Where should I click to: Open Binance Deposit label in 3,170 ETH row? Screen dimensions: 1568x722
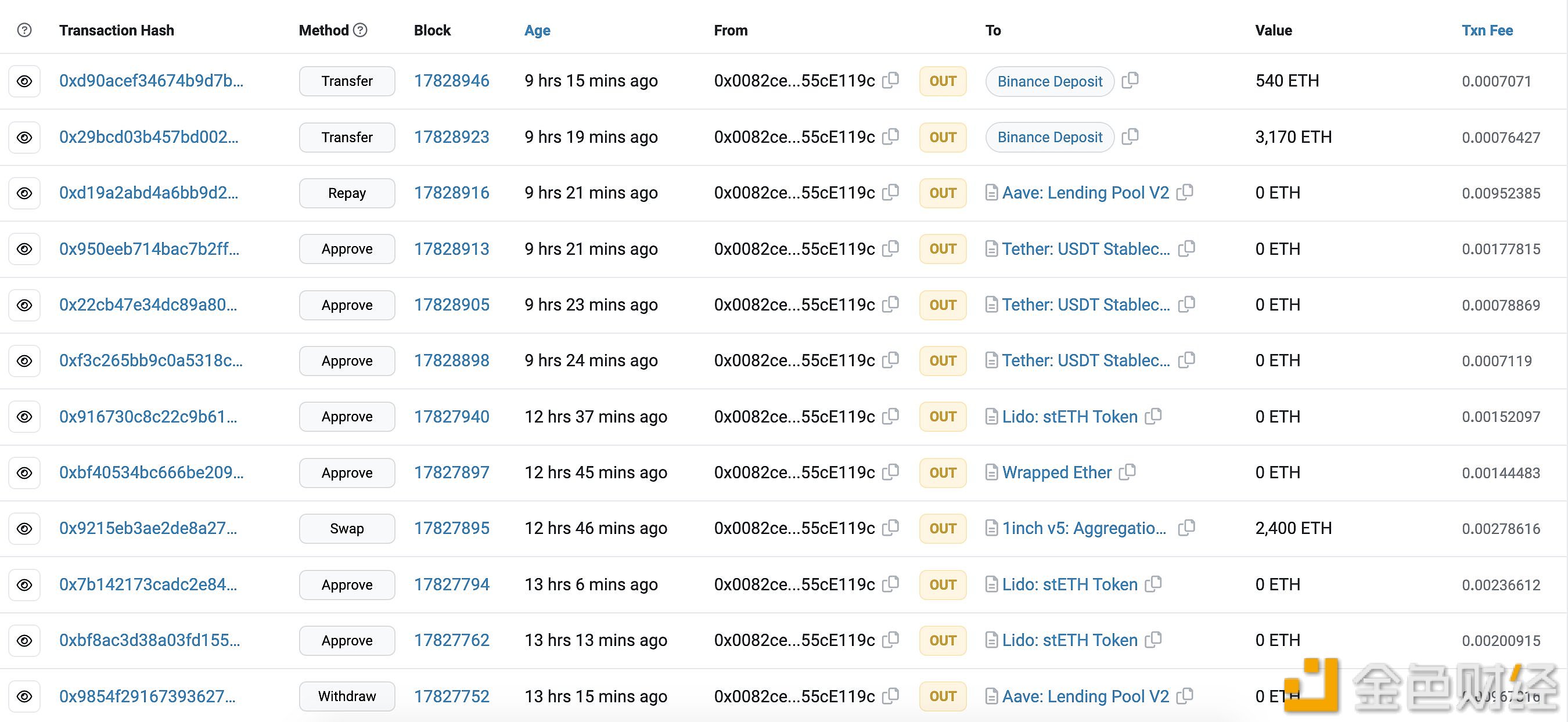point(1049,137)
